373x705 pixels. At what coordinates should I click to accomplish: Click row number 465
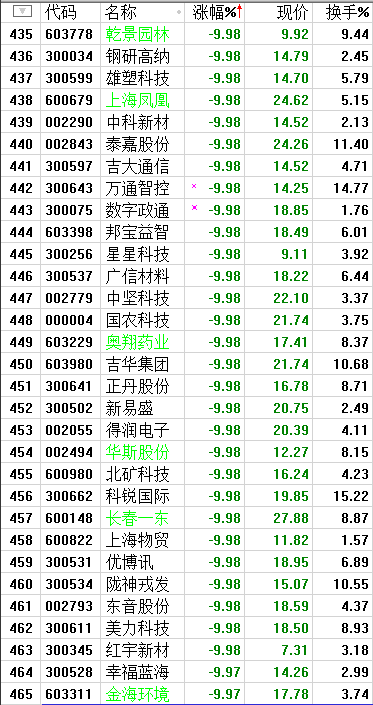point(21,695)
